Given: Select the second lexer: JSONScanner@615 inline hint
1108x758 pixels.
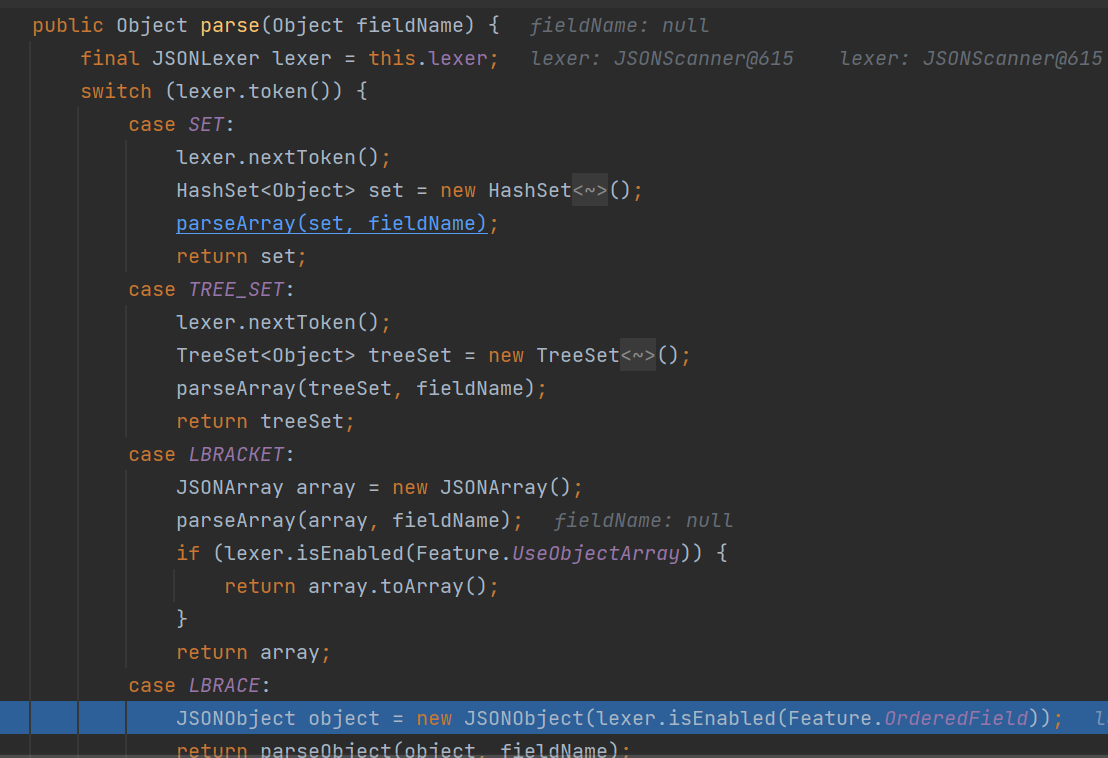Looking at the screenshot, I should pyautogui.click(x=971, y=59).
